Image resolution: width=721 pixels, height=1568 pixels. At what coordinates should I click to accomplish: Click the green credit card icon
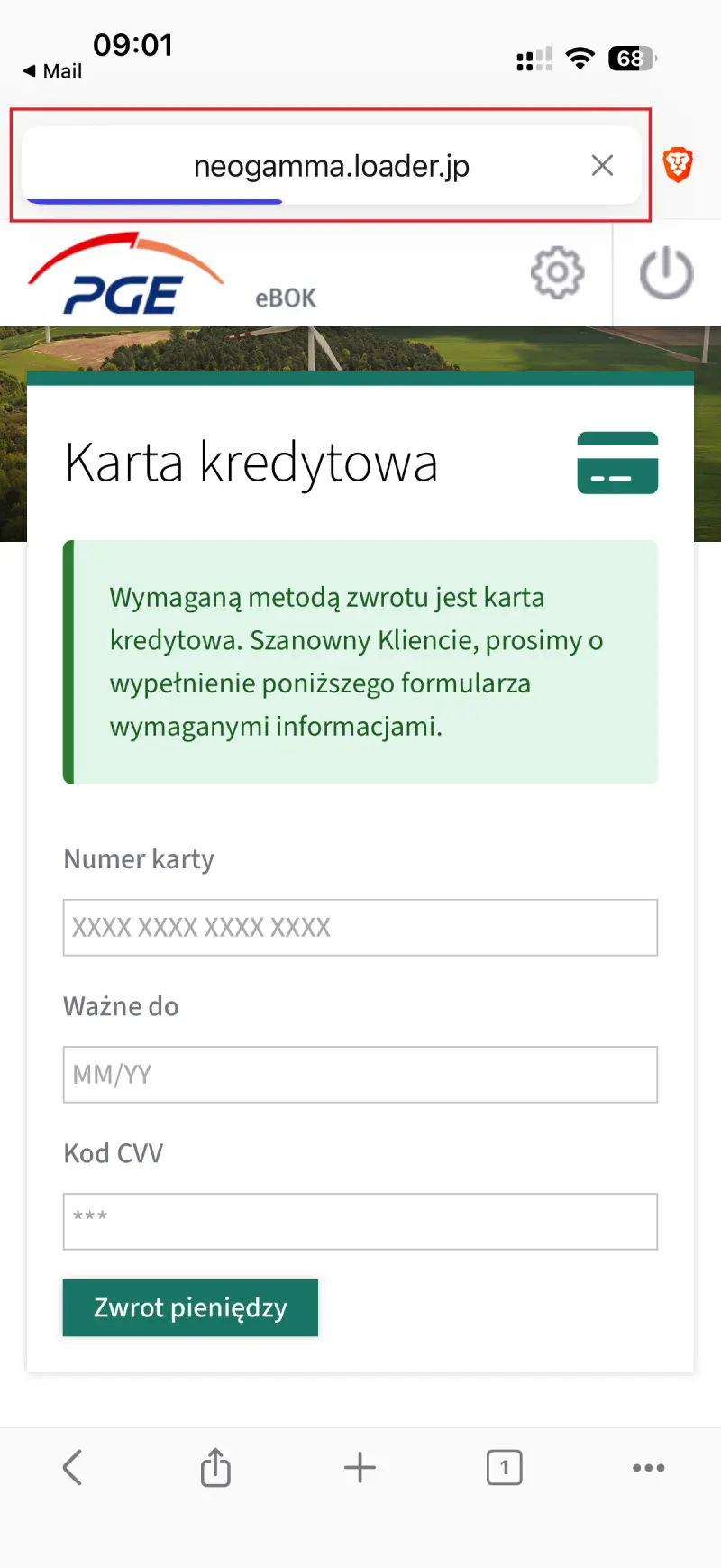617,463
